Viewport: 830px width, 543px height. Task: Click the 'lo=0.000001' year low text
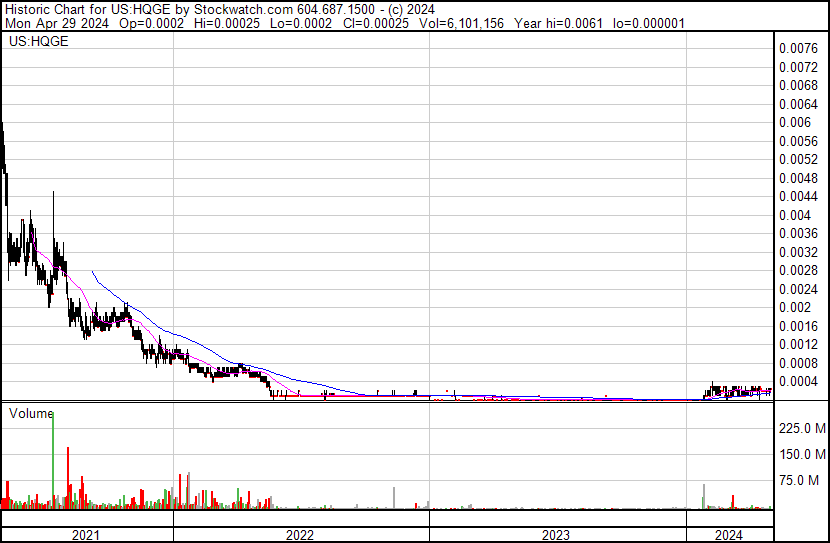[649, 23]
